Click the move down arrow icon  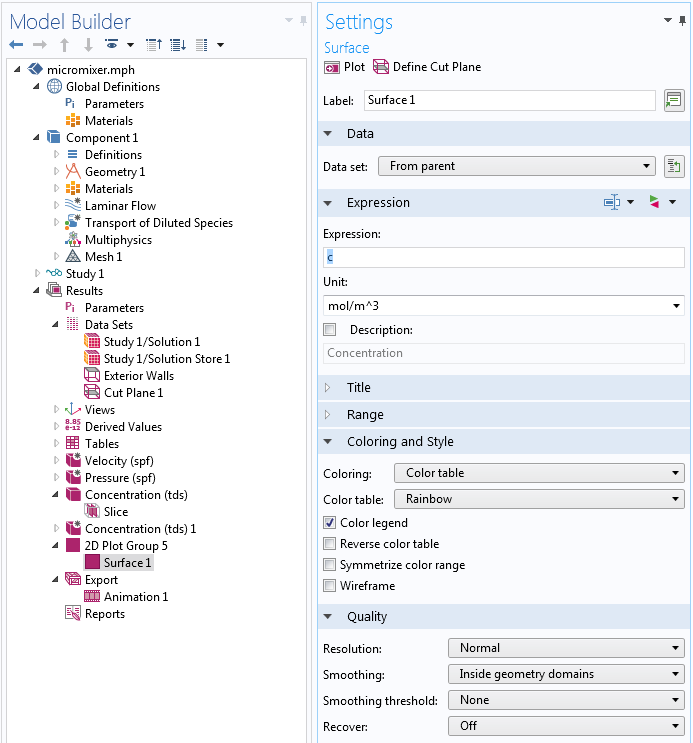coord(88,45)
